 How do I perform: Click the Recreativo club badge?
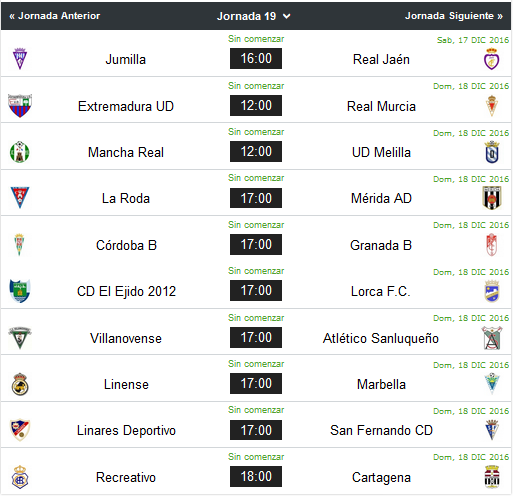pos(20,477)
